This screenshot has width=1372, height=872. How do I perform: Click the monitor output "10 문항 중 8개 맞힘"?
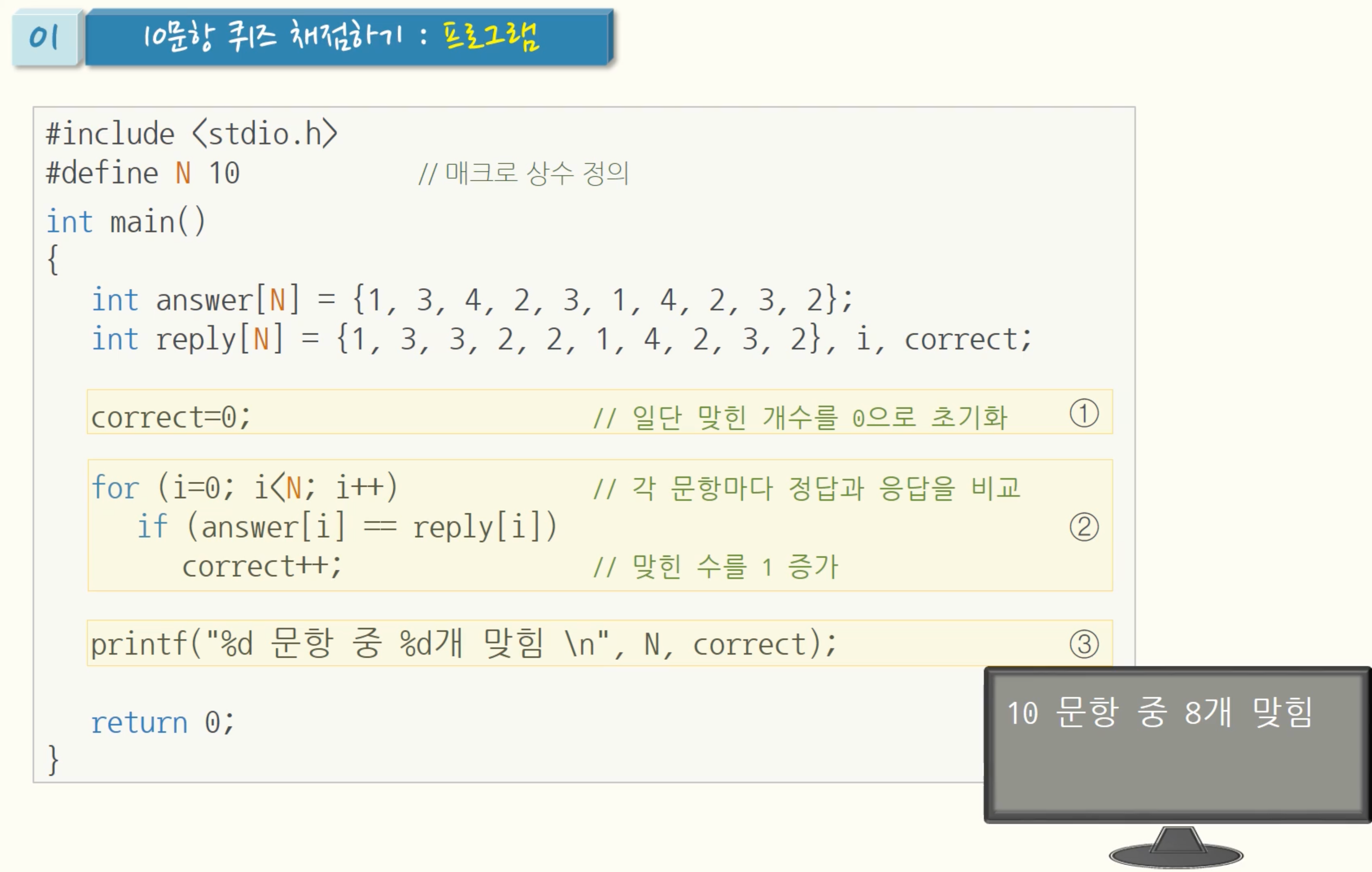(x=1159, y=712)
